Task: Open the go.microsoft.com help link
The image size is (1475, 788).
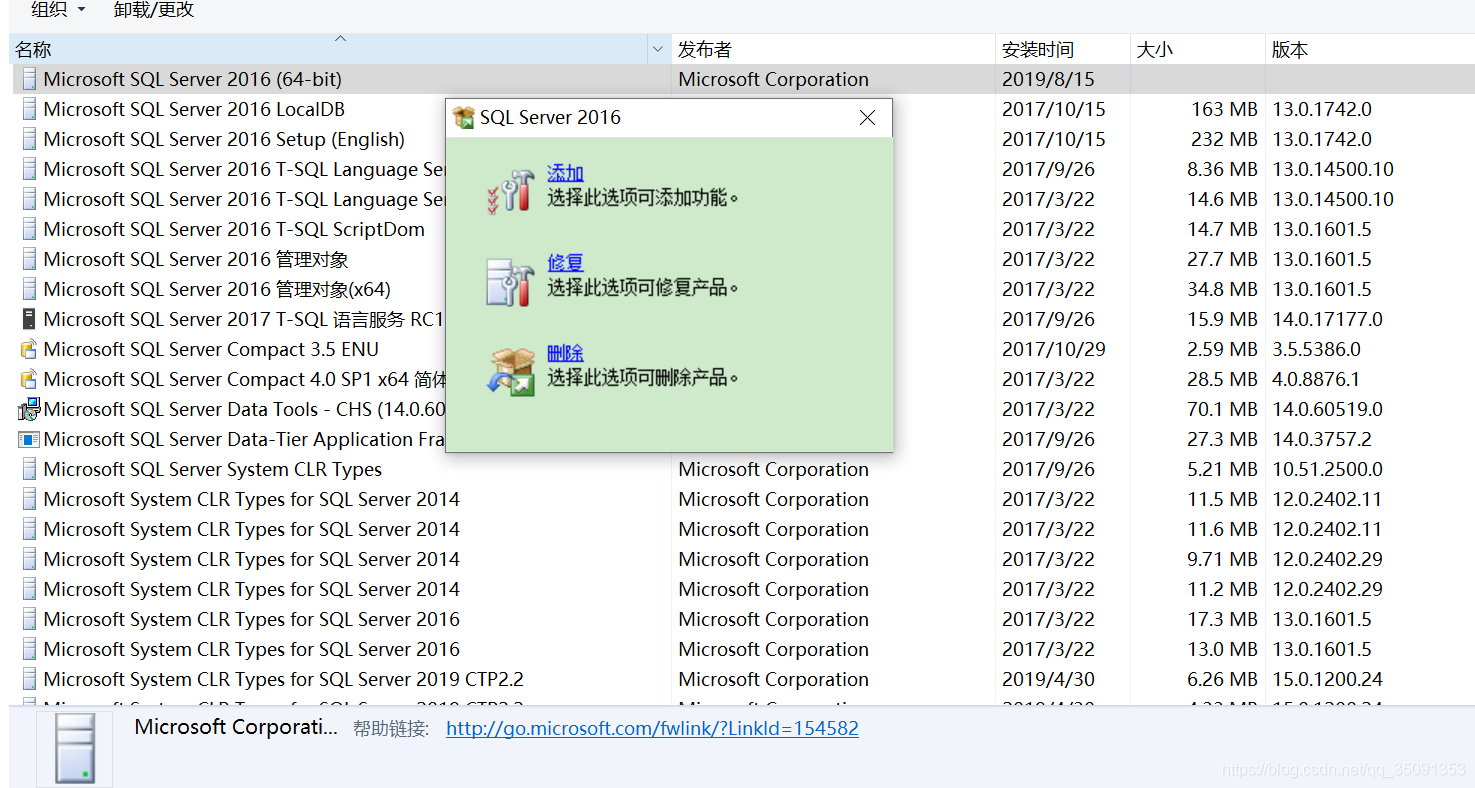Action: (x=652, y=728)
